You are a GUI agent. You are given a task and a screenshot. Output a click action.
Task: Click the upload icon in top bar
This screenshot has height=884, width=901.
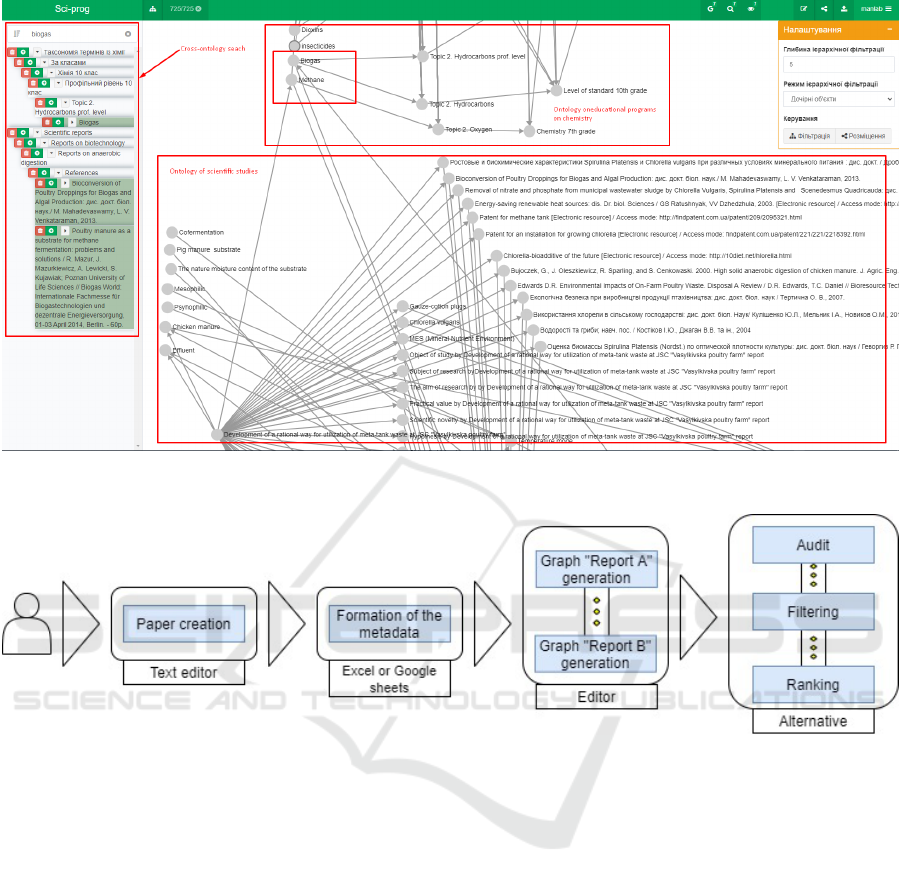[x=844, y=8]
